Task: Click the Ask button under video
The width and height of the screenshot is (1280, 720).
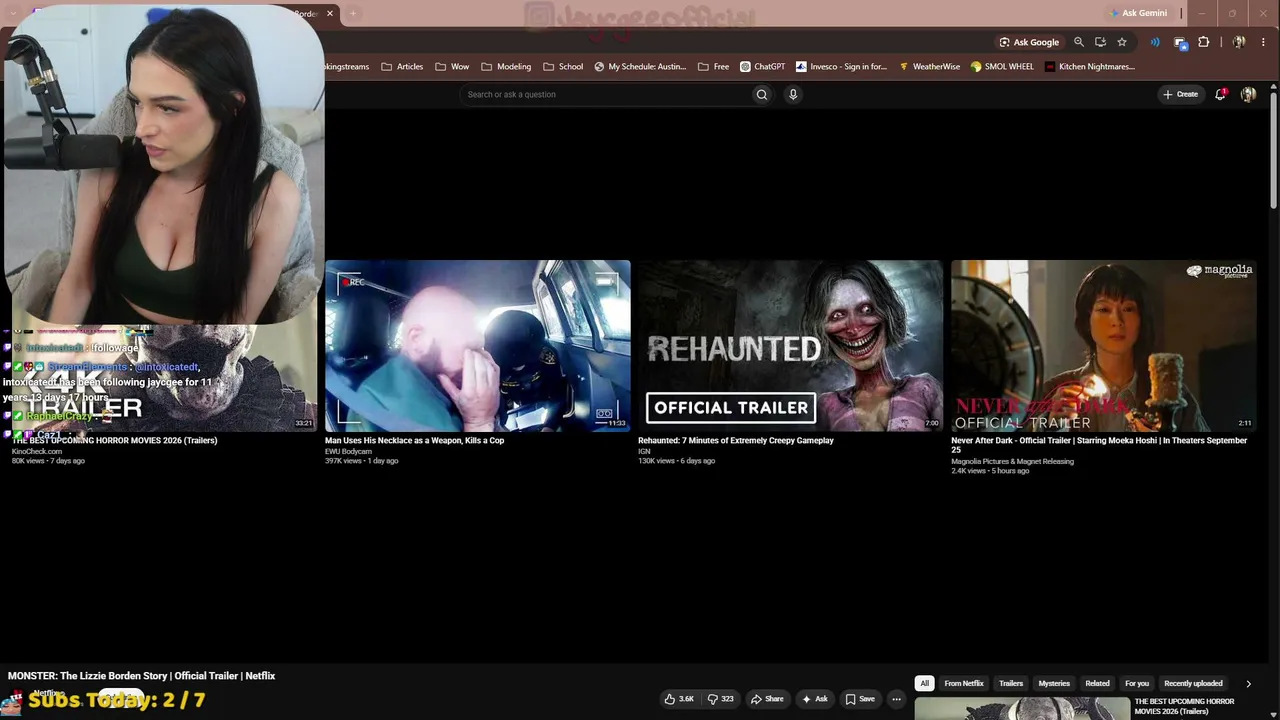Action: click(x=814, y=699)
